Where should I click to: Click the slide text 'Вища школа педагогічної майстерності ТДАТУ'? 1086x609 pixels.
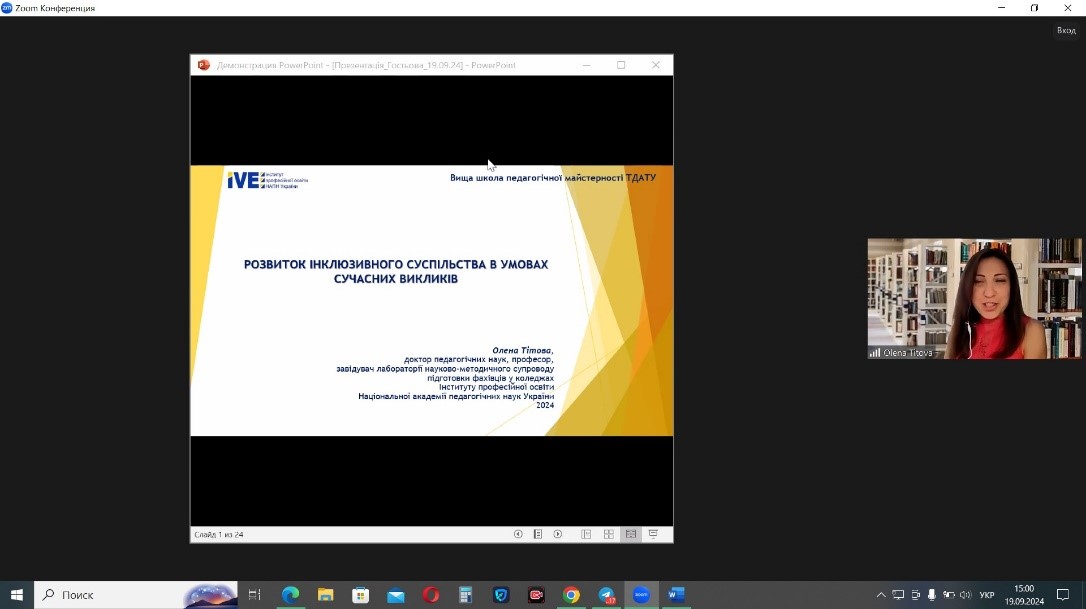(553, 177)
